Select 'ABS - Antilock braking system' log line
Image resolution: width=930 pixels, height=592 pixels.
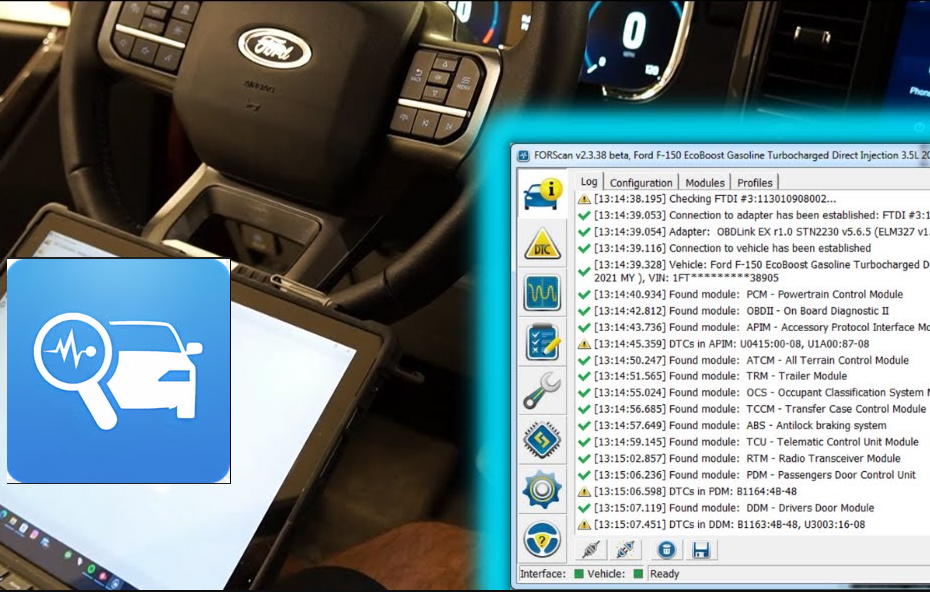(740, 426)
